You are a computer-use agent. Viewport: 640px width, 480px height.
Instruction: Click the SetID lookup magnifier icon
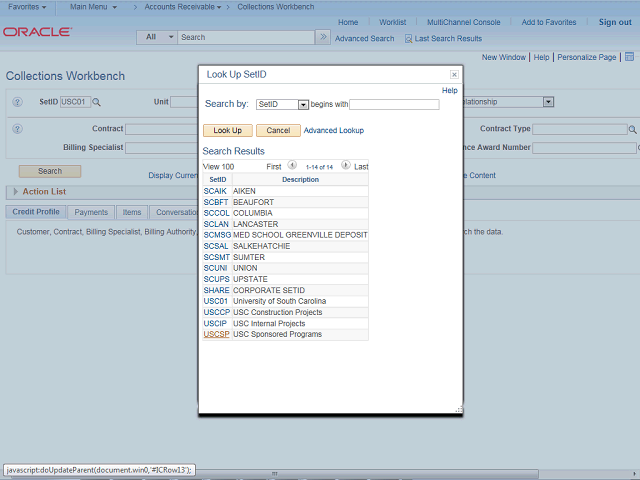click(97, 102)
